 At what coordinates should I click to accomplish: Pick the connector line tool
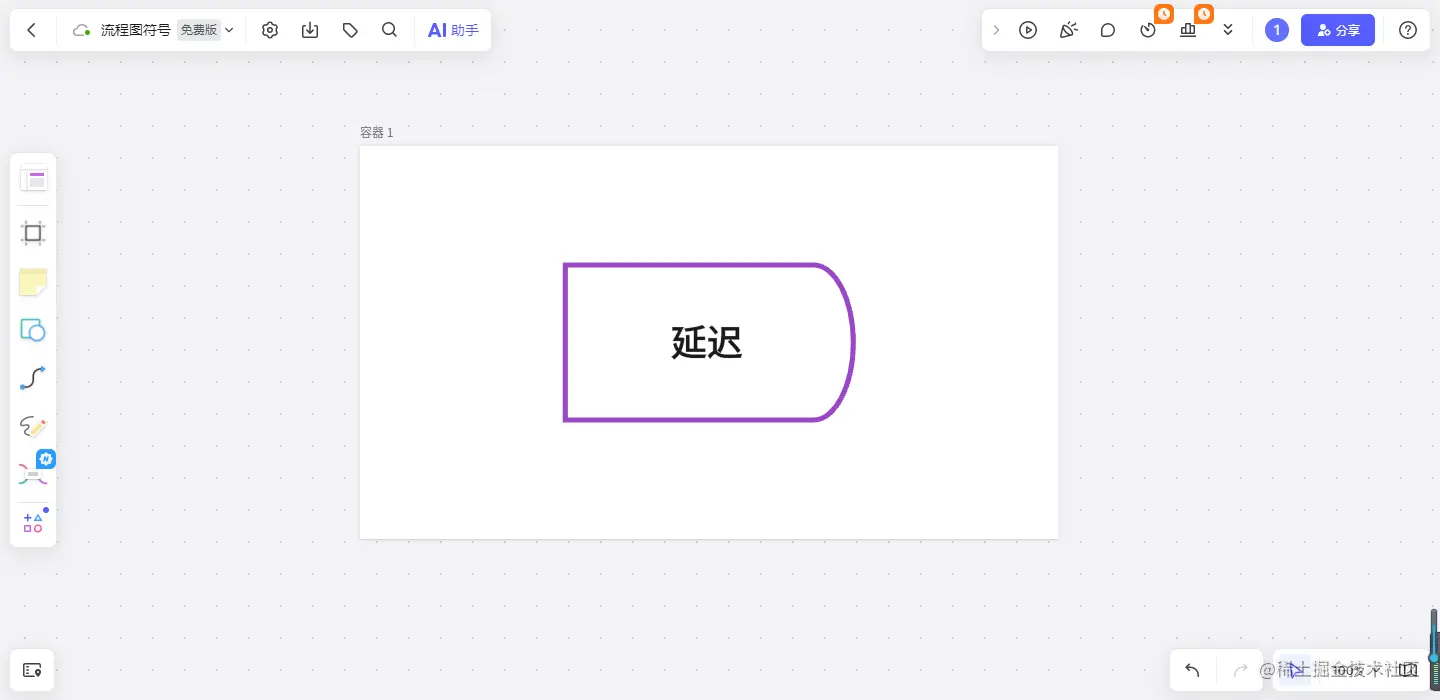click(x=33, y=378)
